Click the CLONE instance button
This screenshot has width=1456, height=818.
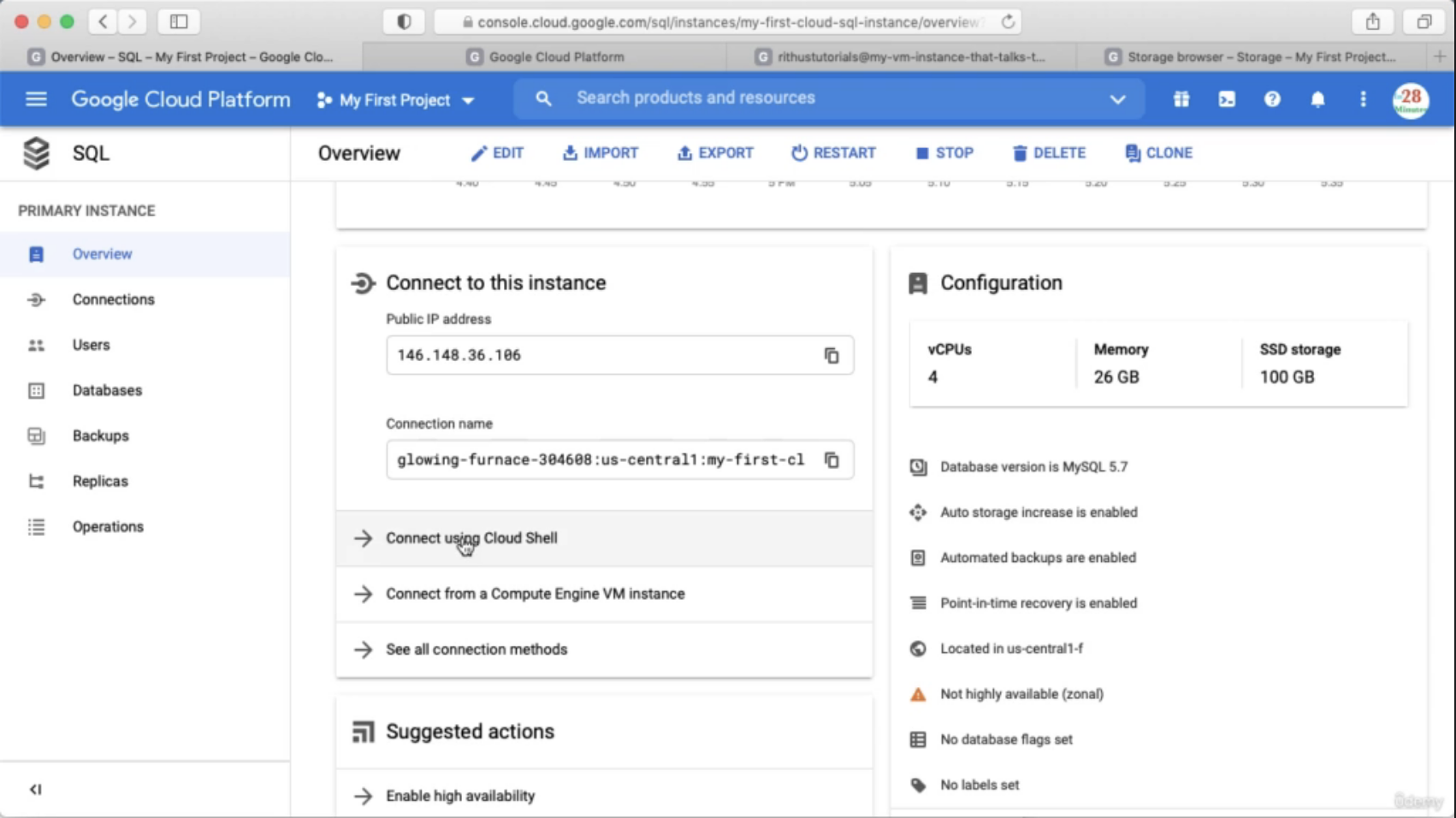coord(1159,153)
